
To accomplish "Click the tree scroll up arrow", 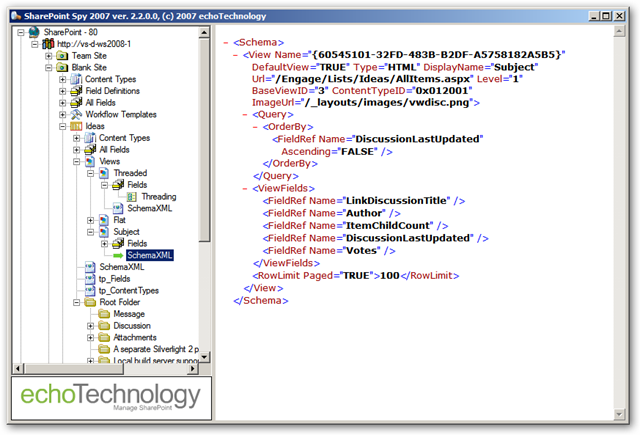I will point(204,32).
